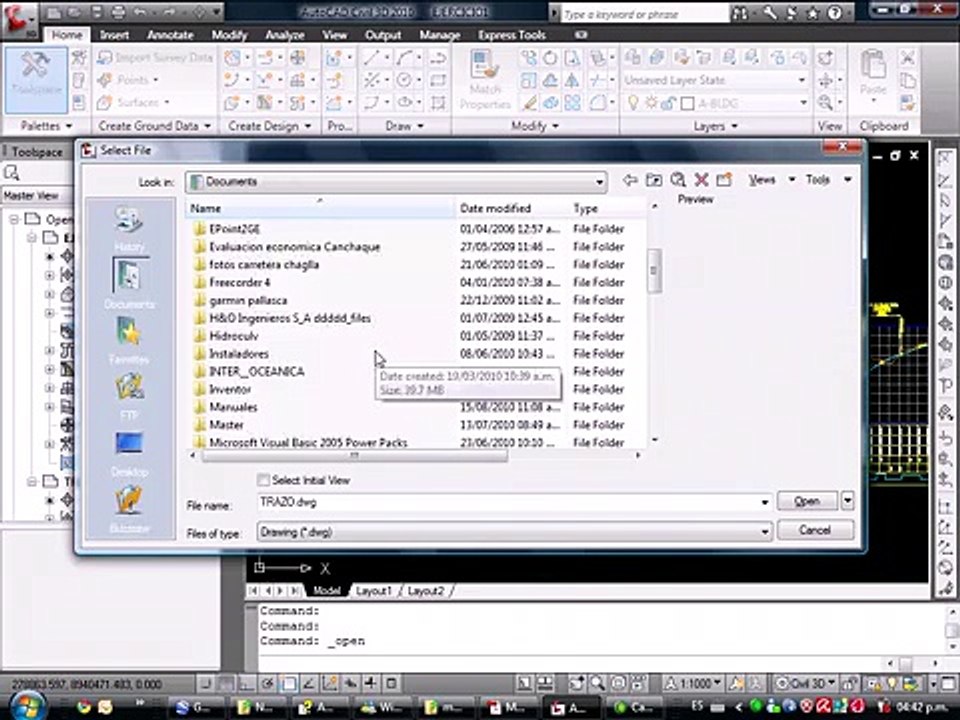Switch to Layout1 tab
This screenshot has width=960, height=720.
point(373,591)
